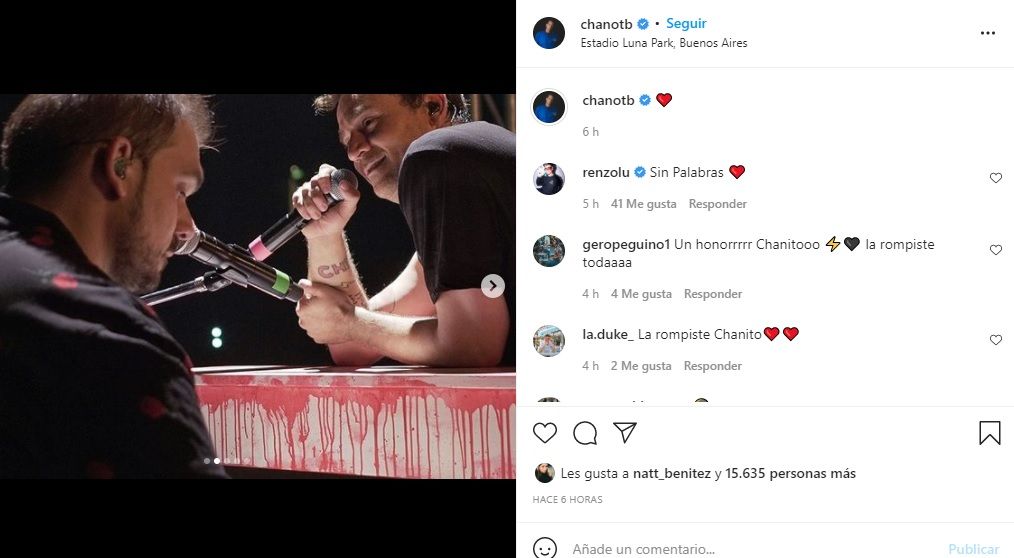Viewport: 1014px width, 558px height.
Task: View 41 Me gusta on renzolu comment
Action: (x=643, y=204)
